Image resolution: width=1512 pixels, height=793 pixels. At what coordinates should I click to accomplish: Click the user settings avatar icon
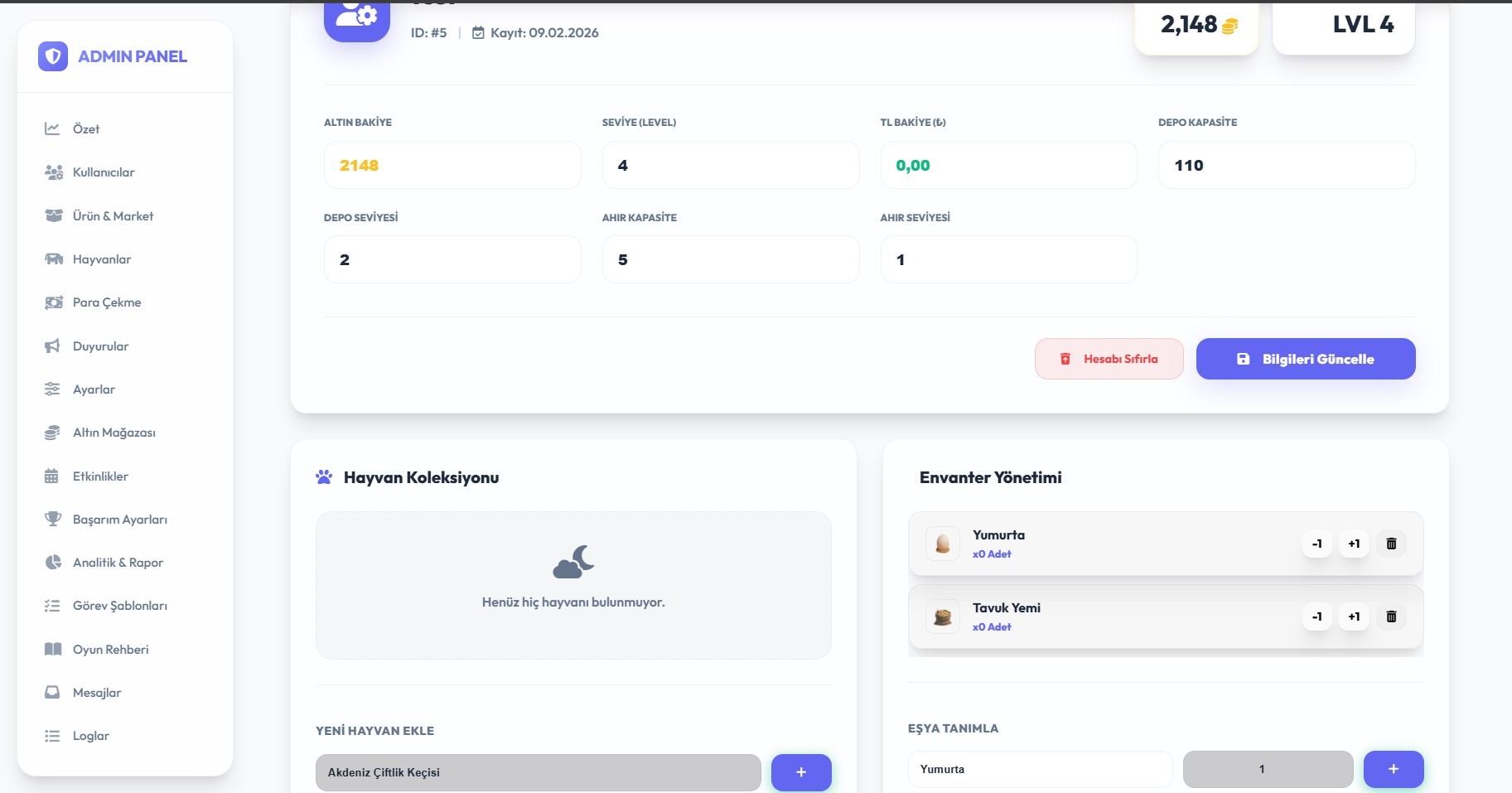pyautogui.click(x=357, y=18)
